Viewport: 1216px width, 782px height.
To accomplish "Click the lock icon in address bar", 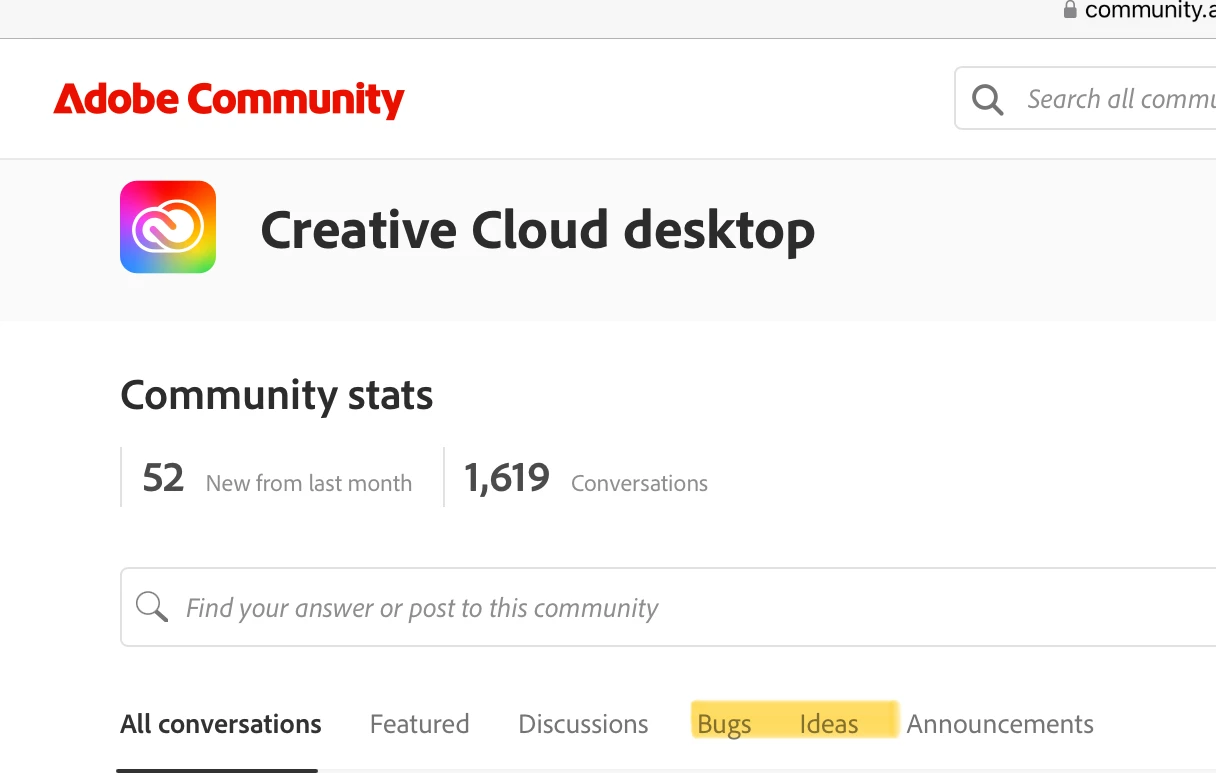I will (1070, 10).
